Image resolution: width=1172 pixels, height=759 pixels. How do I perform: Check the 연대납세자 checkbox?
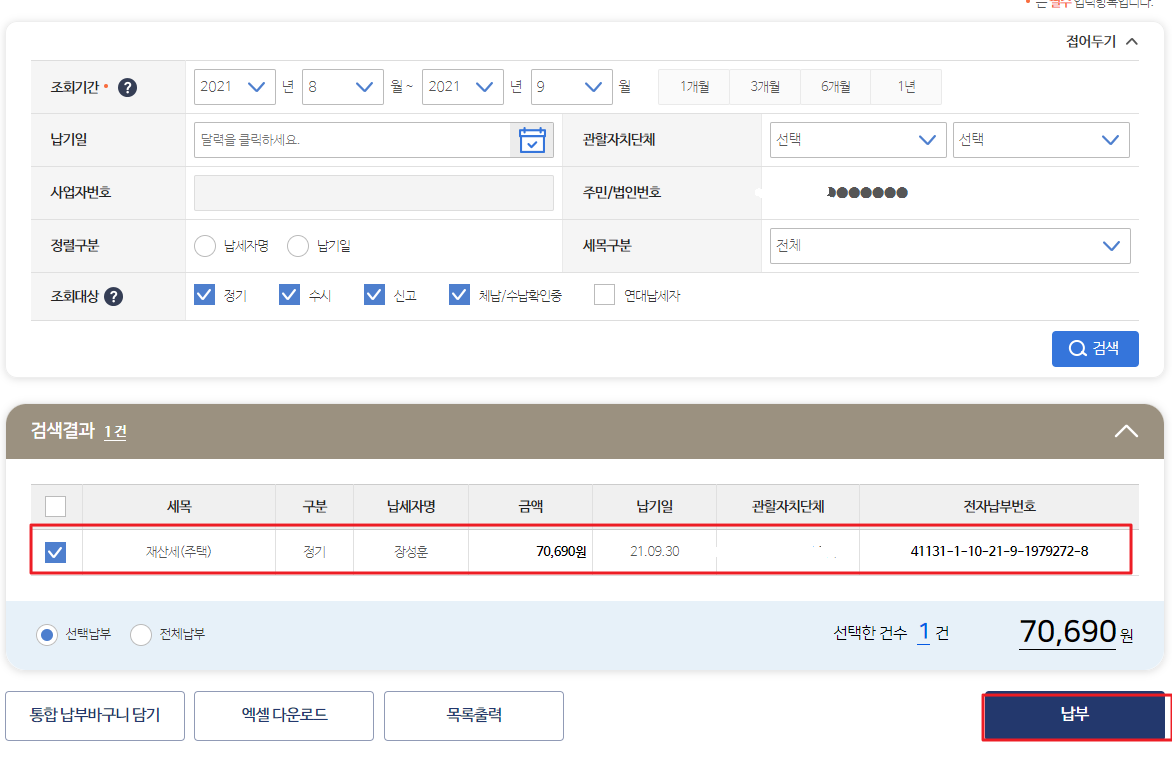point(604,295)
